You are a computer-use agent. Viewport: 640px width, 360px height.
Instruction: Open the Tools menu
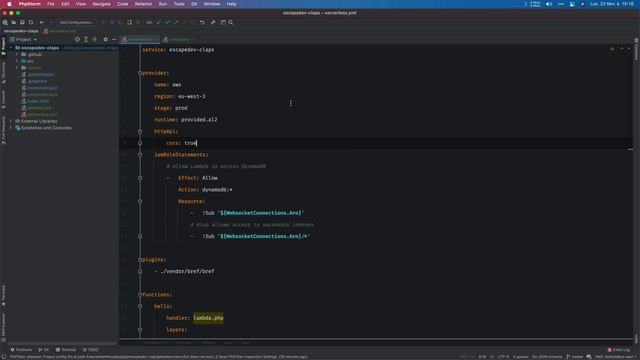tap(179, 4)
